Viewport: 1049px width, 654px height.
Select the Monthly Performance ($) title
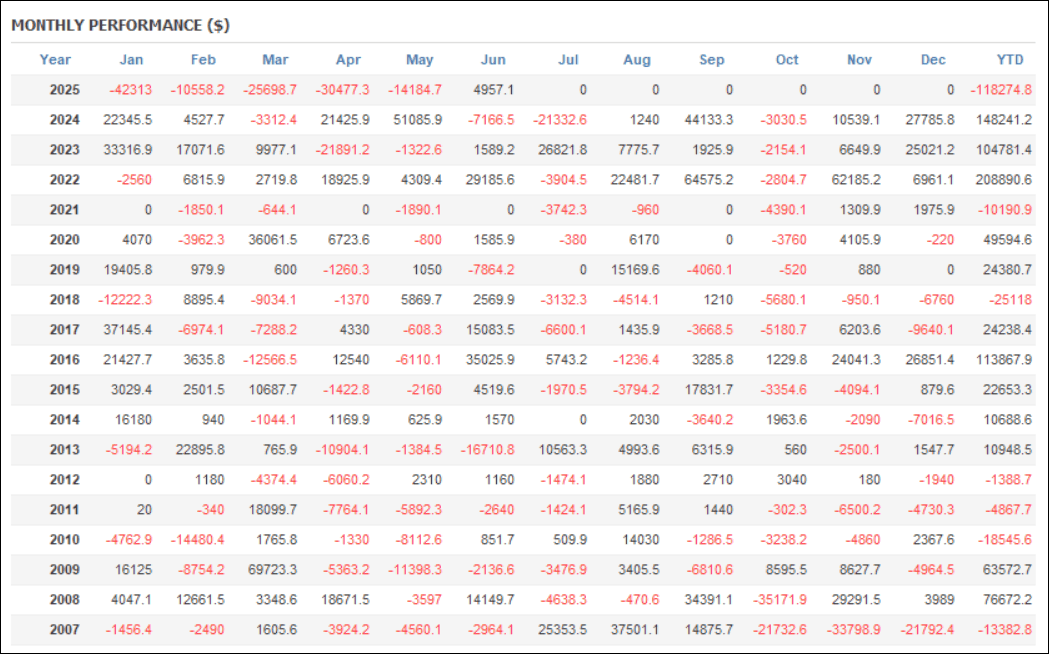click(120, 25)
